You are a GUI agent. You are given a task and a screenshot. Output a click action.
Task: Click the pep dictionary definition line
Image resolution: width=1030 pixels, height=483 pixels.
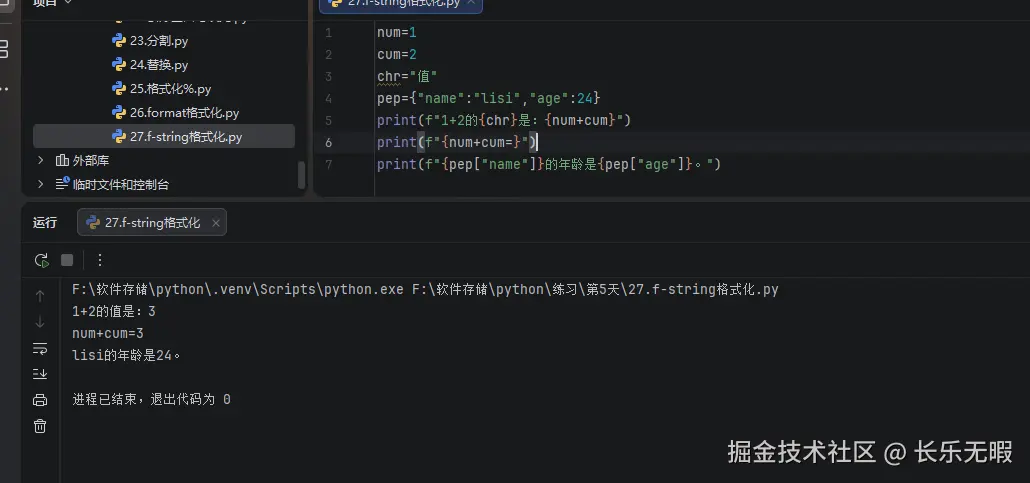pyautogui.click(x=489, y=99)
